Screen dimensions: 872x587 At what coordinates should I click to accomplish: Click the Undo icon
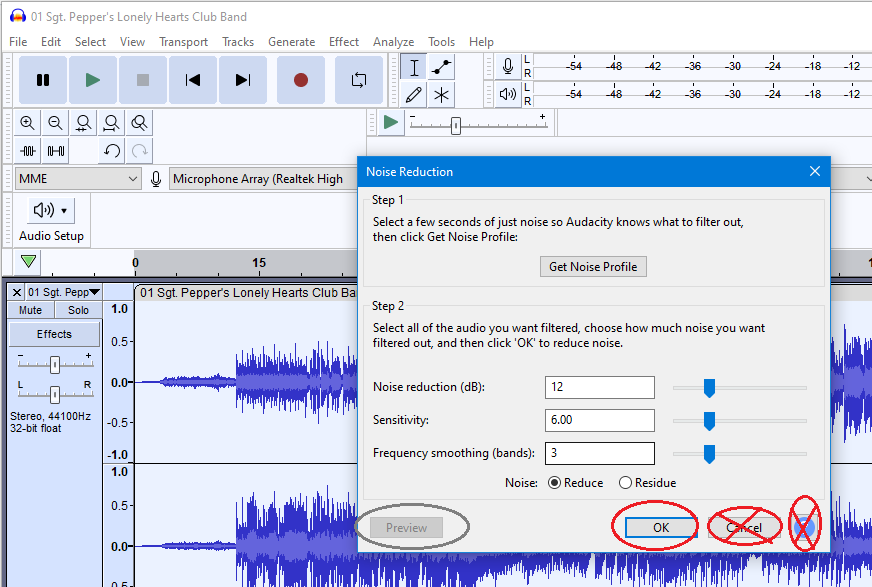[112, 150]
